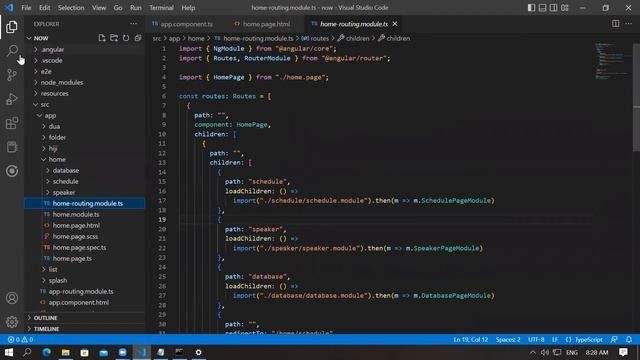
Task: Click the feedback icon in status bar
Action: click(614, 340)
